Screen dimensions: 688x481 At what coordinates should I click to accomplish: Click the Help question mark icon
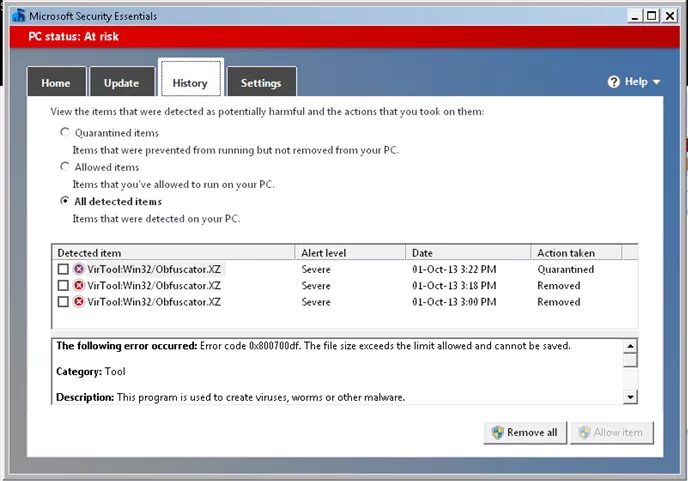point(613,82)
